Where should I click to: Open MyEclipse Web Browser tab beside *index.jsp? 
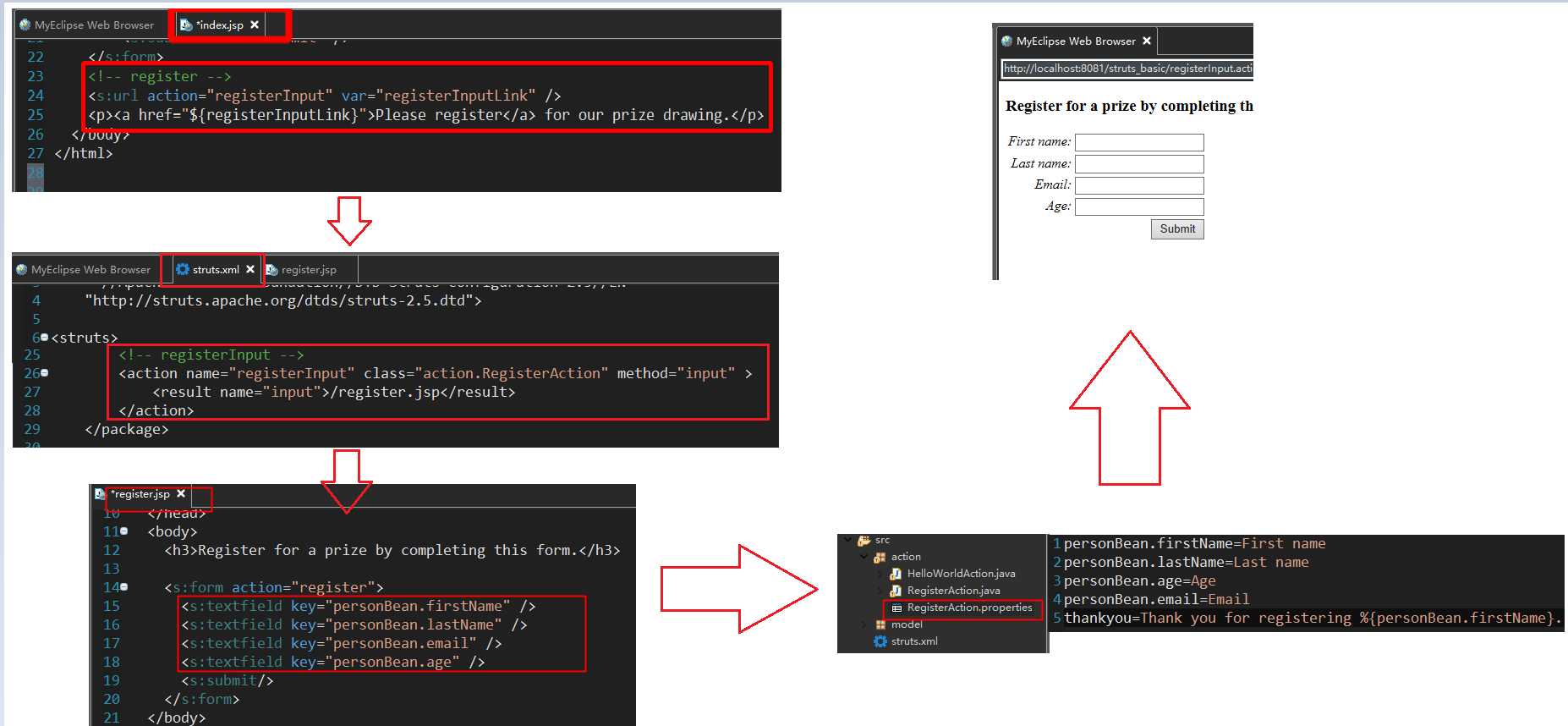click(x=86, y=25)
